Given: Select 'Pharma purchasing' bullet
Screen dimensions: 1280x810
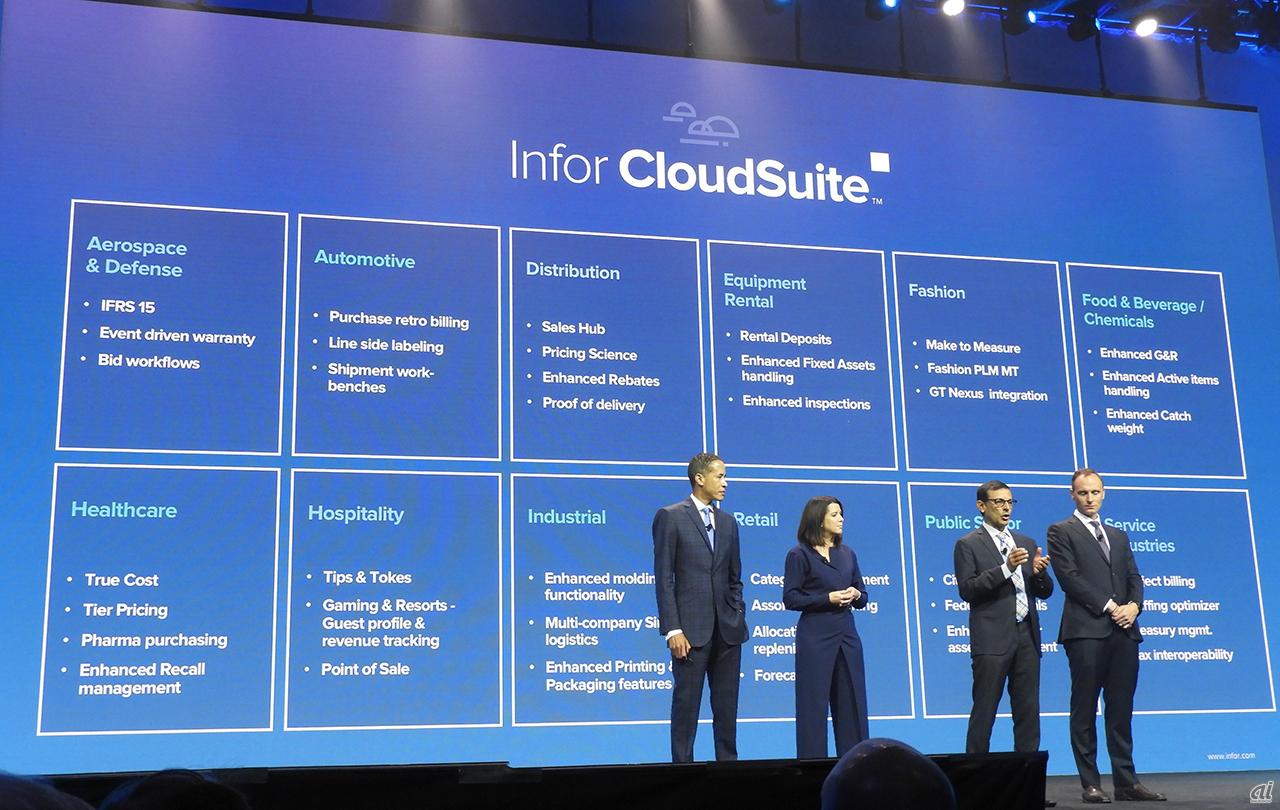Looking at the screenshot, I should (x=154, y=640).
